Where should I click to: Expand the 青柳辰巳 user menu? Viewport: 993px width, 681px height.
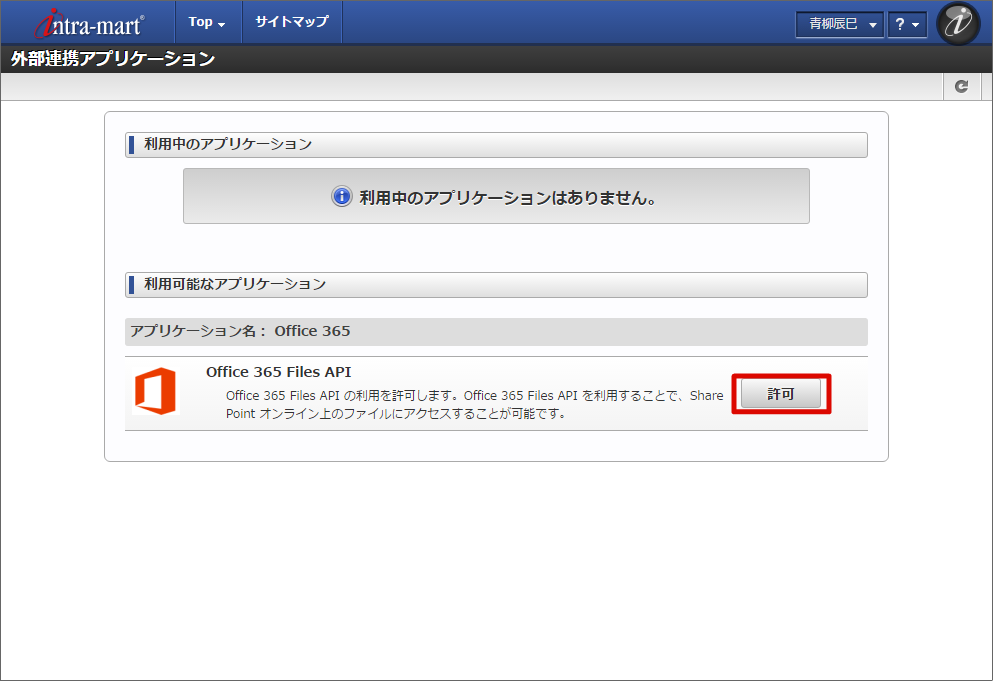(840, 24)
